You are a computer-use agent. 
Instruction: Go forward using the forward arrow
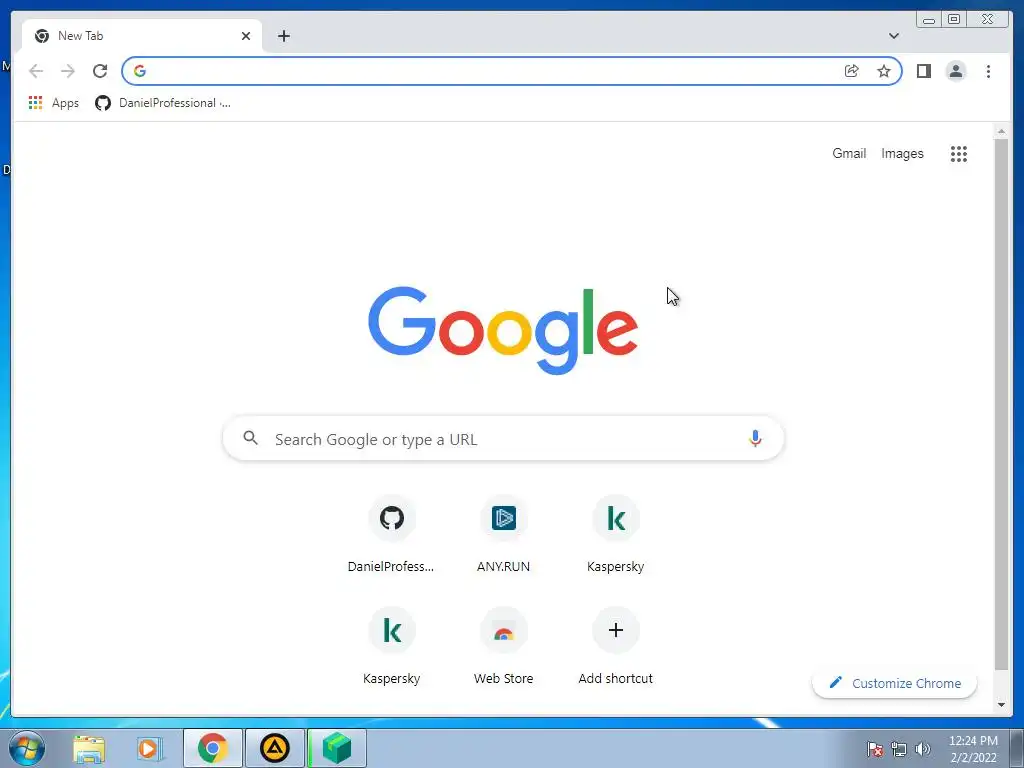click(68, 71)
